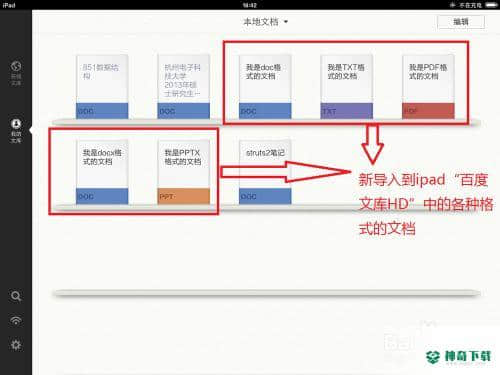Click the battery status indicator
The image size is (500, 375).
[x=491, y=5]
